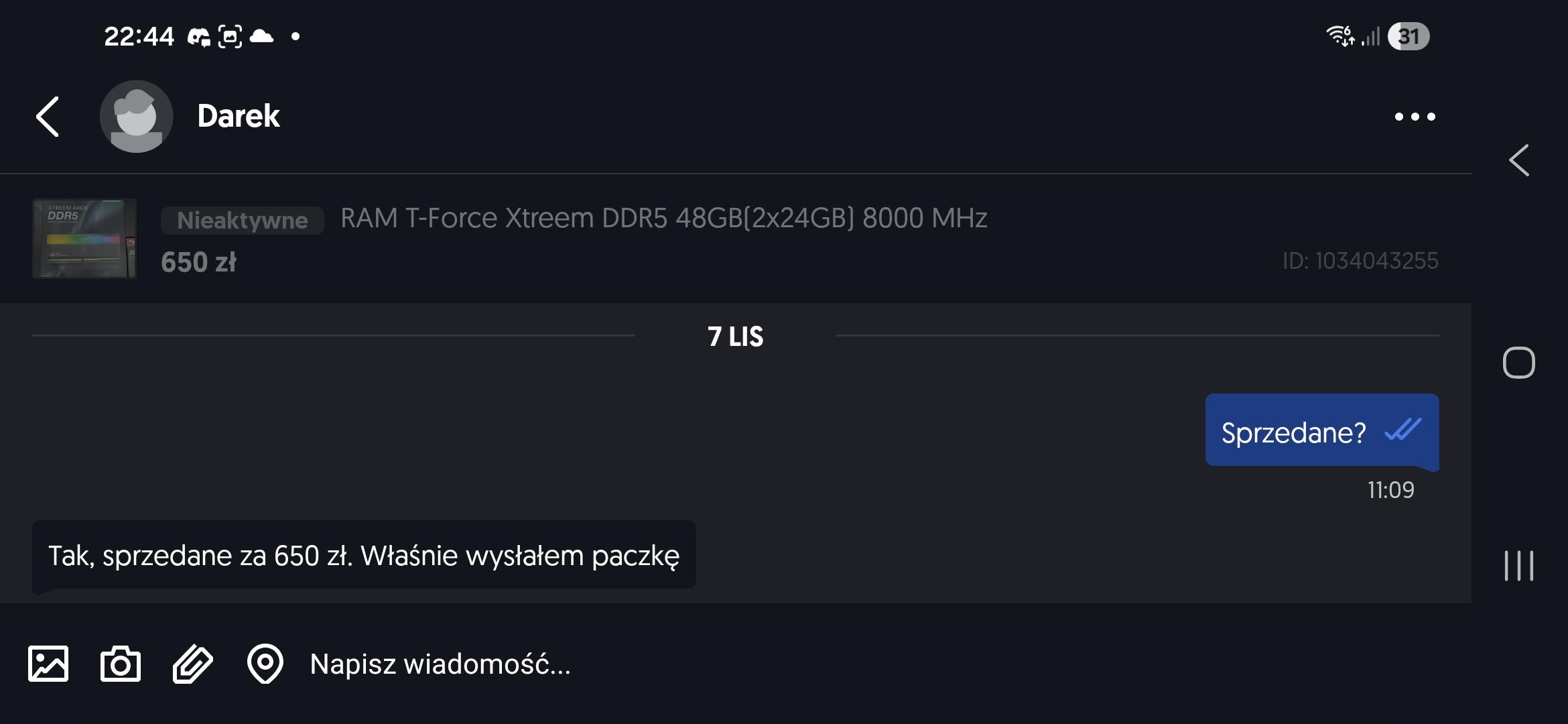Open the gallery image picker
The image size is (1568, 724).
[x=48, y=664]
